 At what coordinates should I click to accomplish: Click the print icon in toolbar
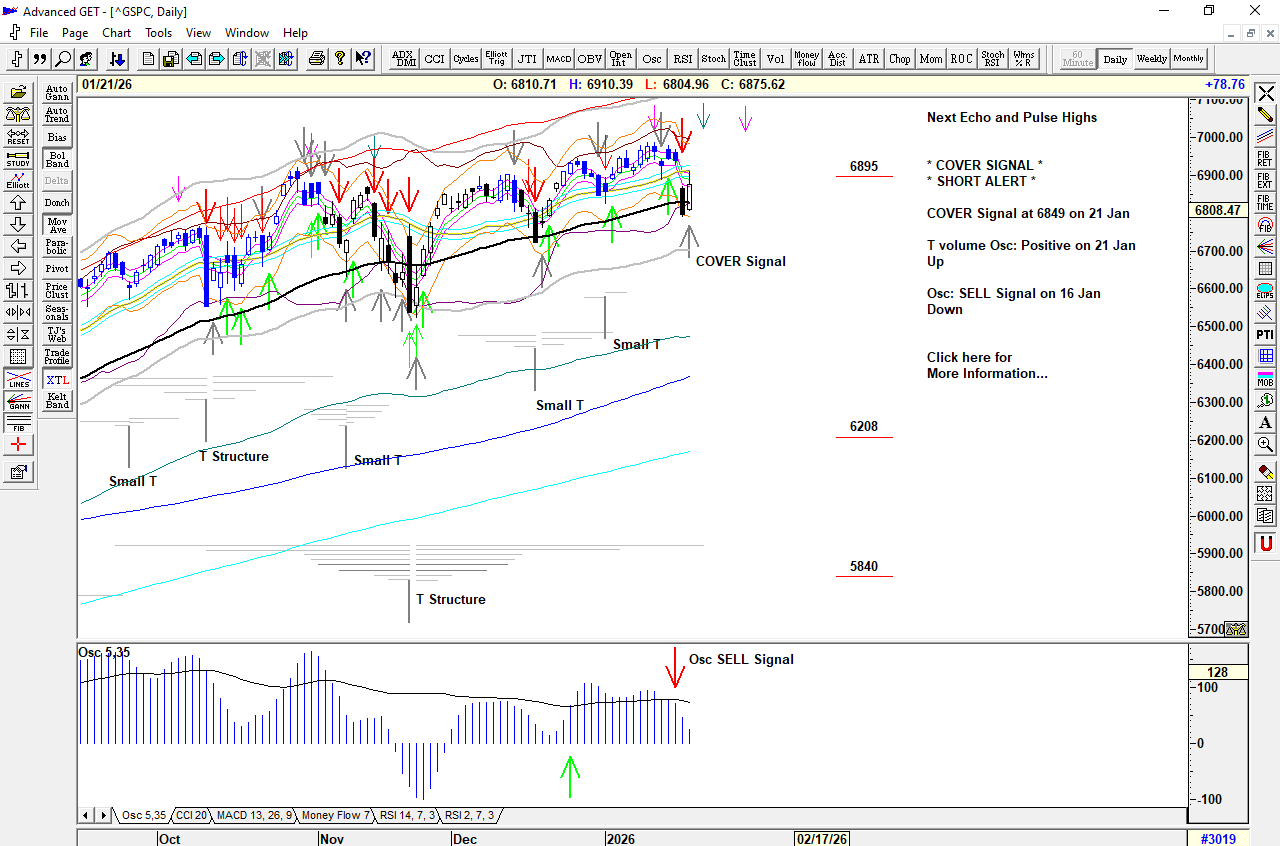[x=317, y=59]
